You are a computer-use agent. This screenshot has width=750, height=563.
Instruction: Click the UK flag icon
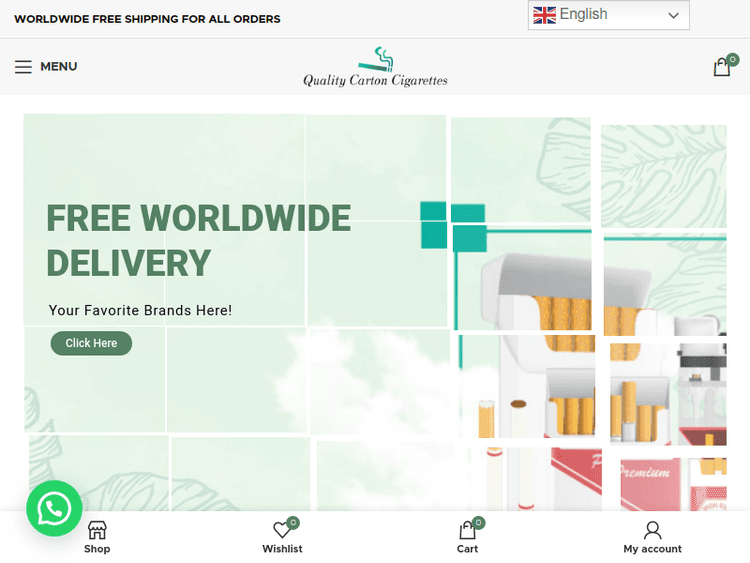[x=544, y=15]
